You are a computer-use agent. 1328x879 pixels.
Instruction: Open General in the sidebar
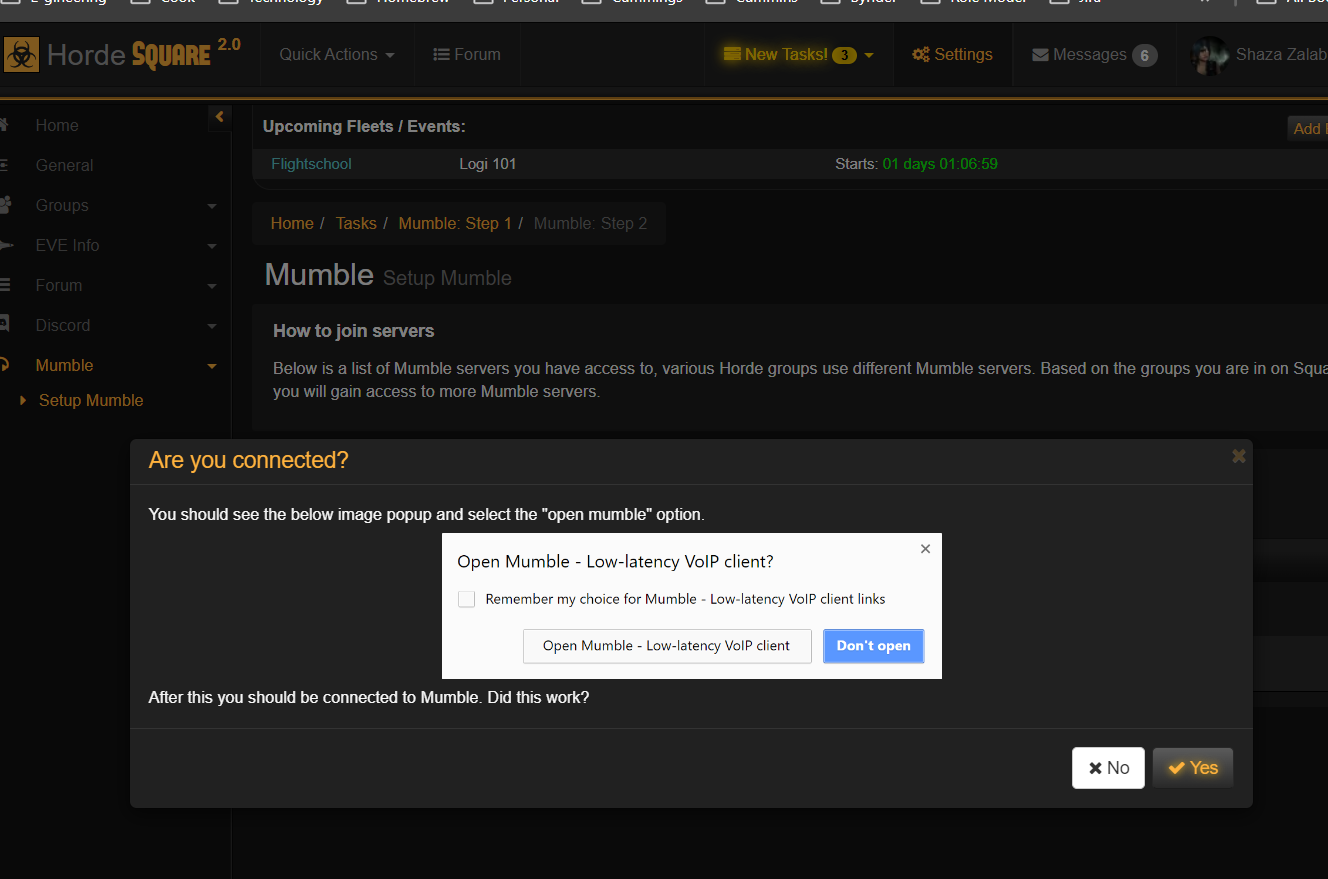64,165
